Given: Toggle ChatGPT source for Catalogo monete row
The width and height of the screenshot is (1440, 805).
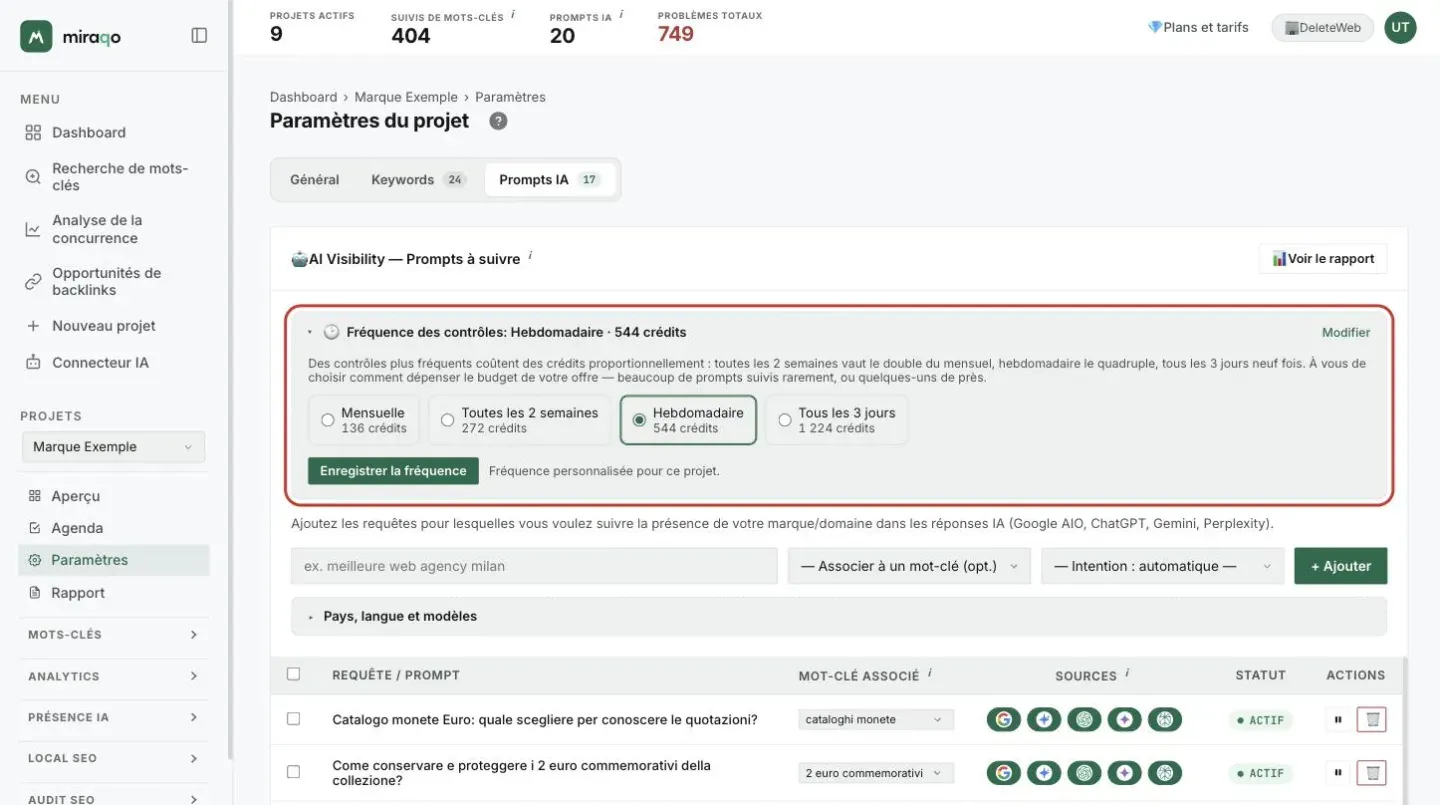Looking at the screenshot, I should 1084,719.
